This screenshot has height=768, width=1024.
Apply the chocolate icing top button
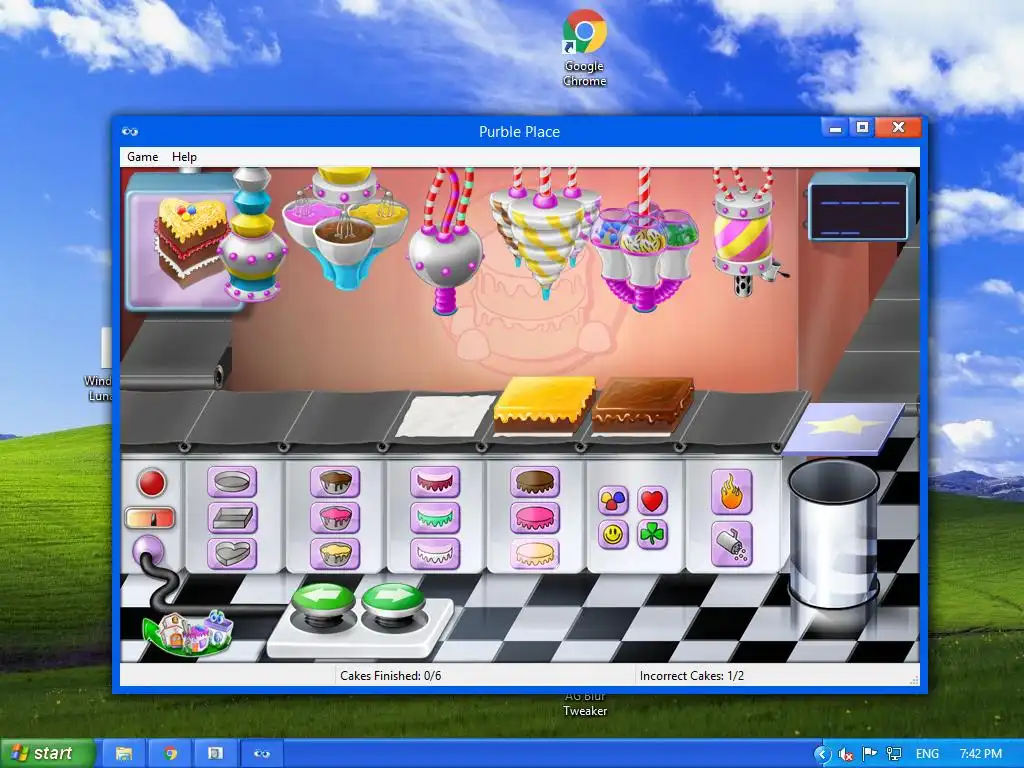point(535,483)
